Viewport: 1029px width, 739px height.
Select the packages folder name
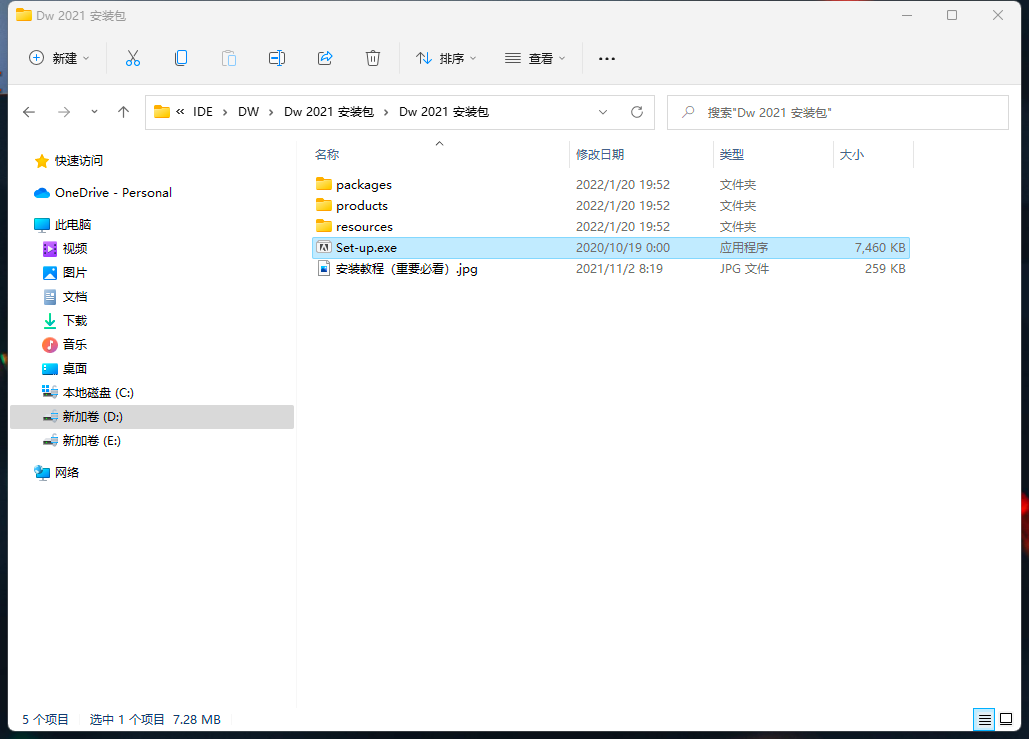click(364, 184)
